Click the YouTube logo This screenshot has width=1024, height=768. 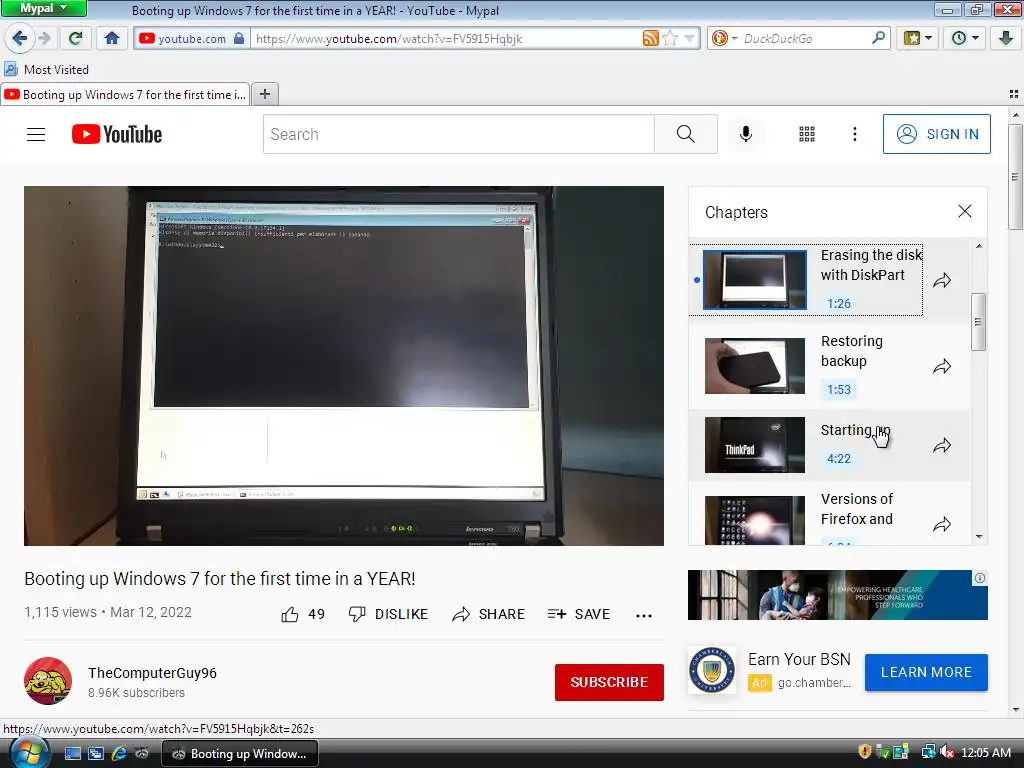pyautogui.click(x=117, y=135)
